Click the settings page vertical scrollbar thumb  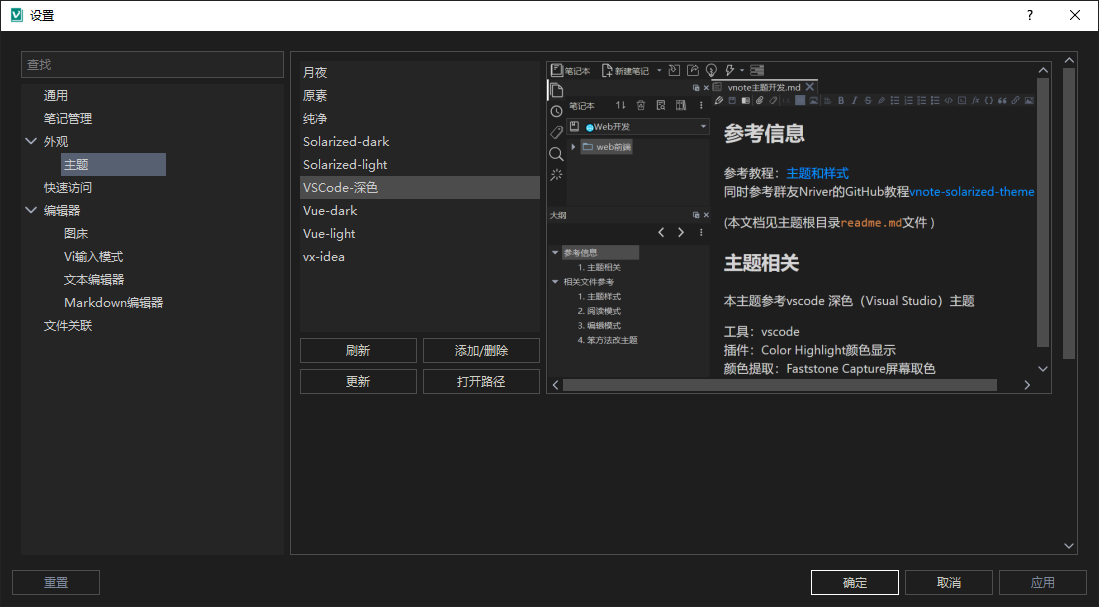[x=1069, y=214]
